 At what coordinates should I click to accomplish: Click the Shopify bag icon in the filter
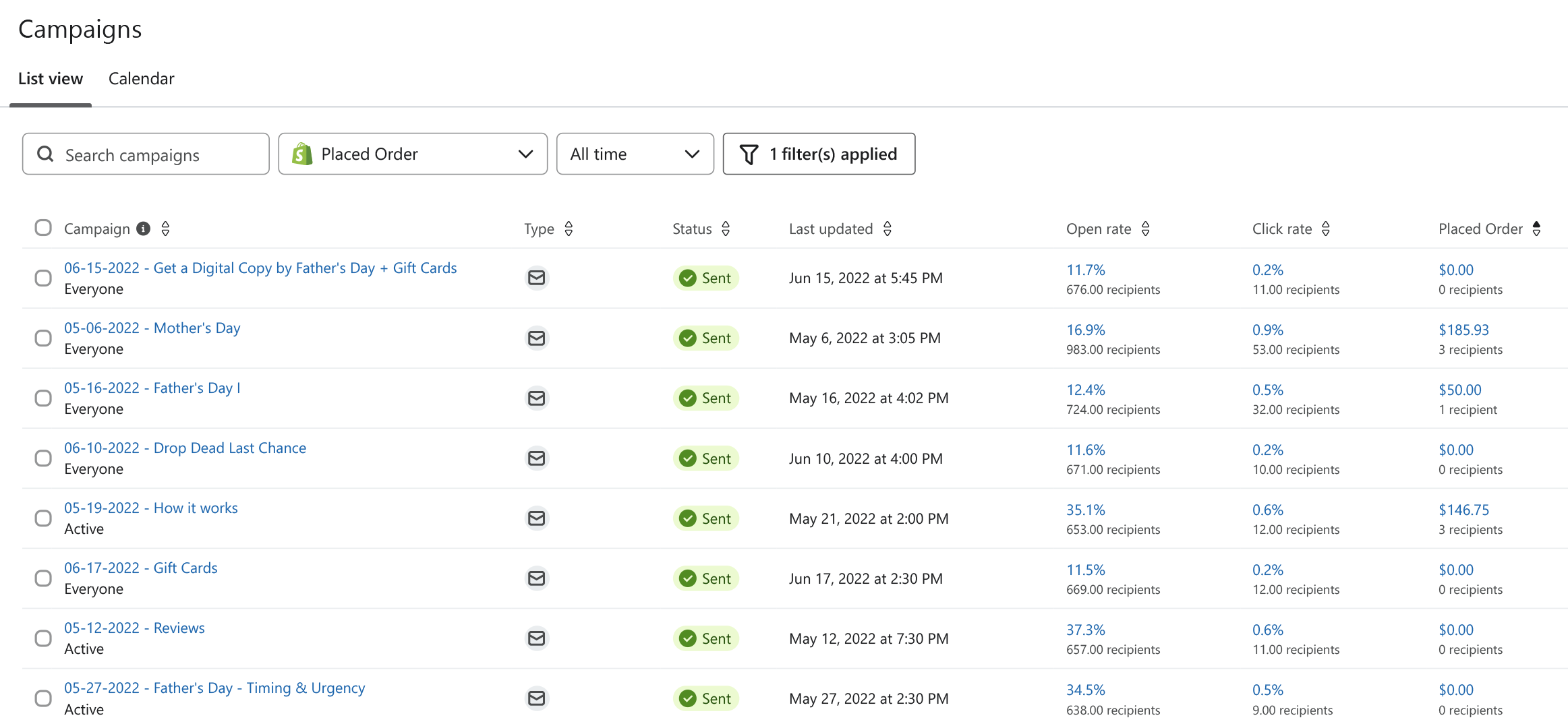pos(303,154)
